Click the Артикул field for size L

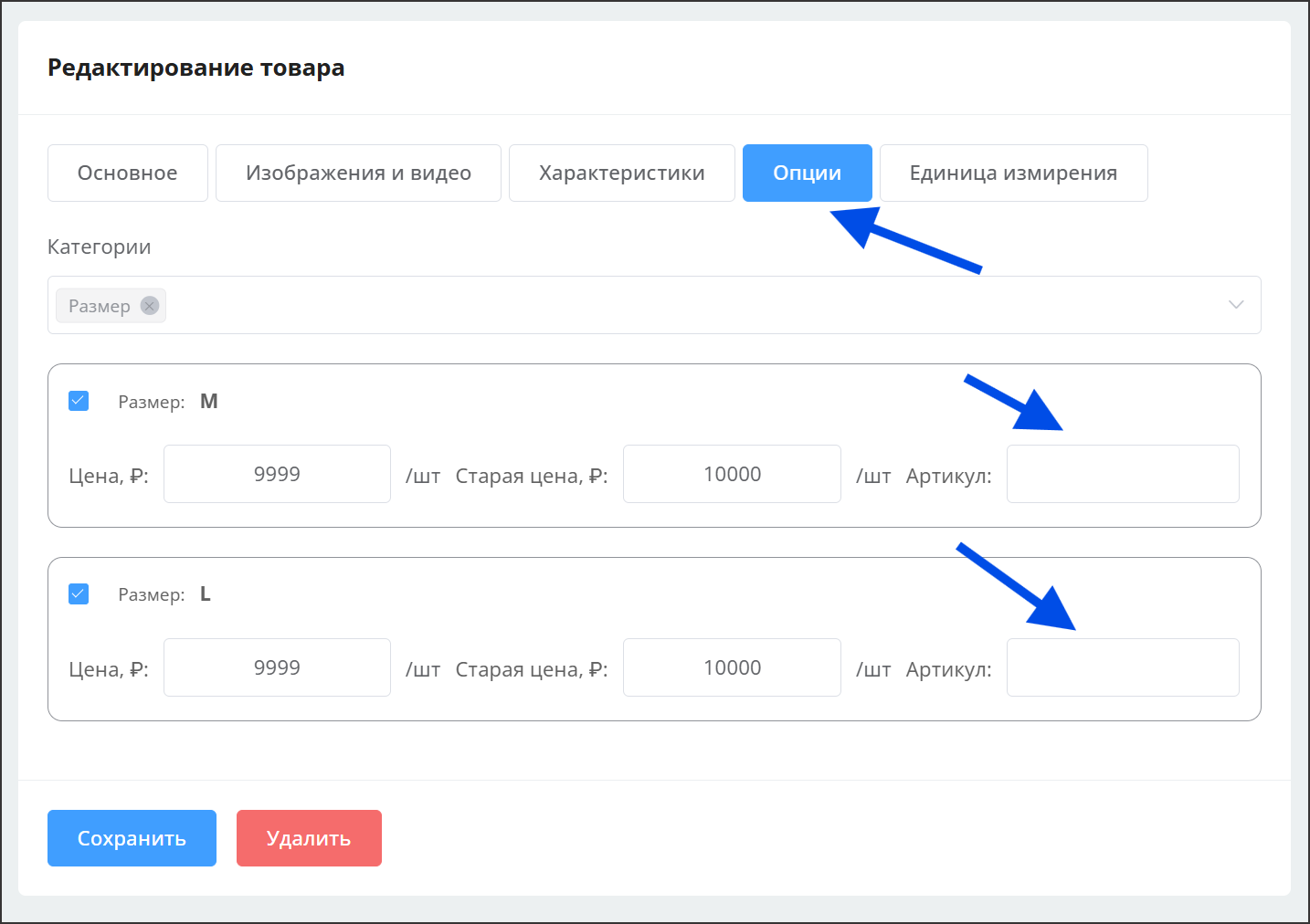coord(1122,667)
